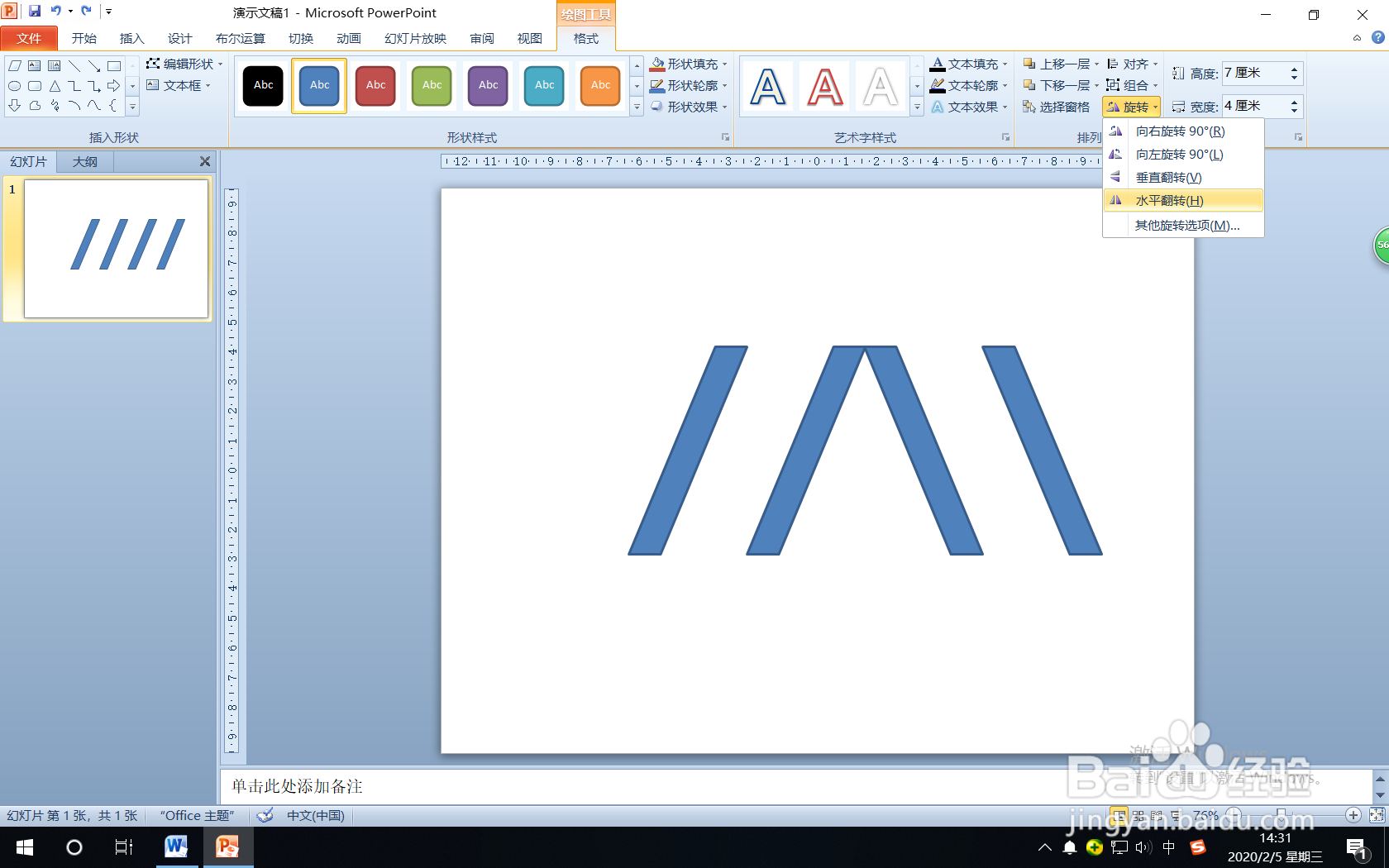Screen dimensions: 1389x868
Task: Select the arrow line shape tool
Action: [x=94, y=66]
